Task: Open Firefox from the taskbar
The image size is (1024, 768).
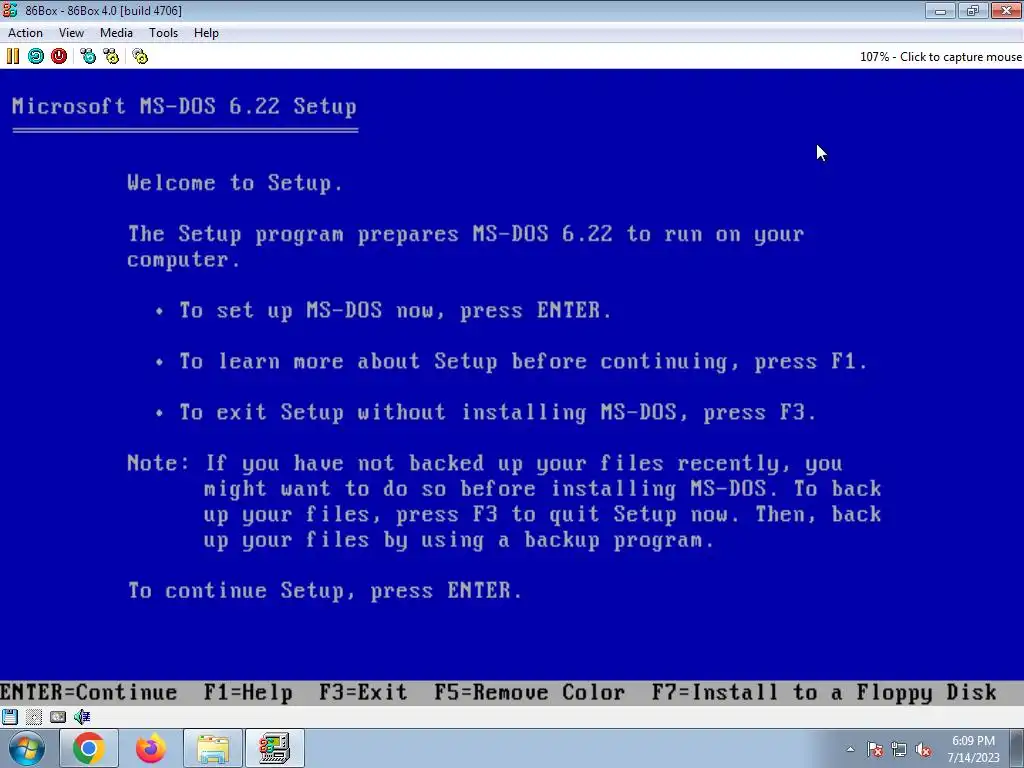Action: (x=151, y=748)
